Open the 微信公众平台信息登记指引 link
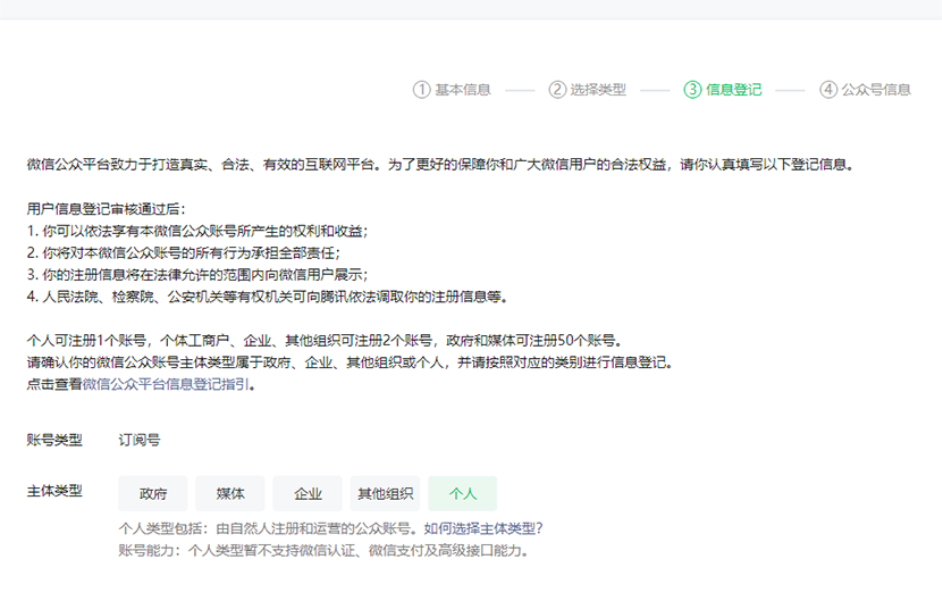942x596 pixels. click(167, 383)
